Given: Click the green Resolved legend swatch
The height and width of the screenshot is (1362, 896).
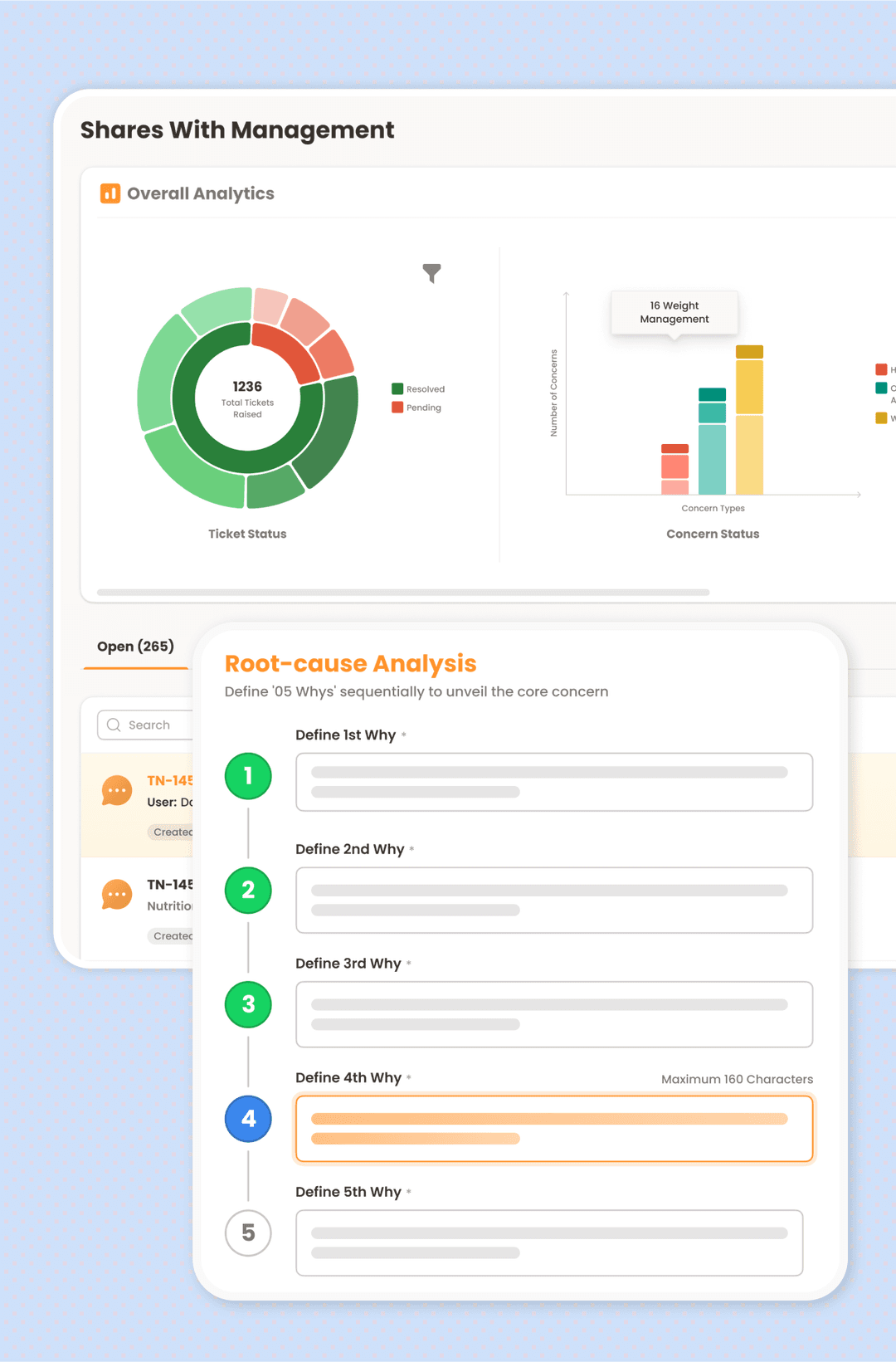Looking at the screenshot, I should 397,389.
